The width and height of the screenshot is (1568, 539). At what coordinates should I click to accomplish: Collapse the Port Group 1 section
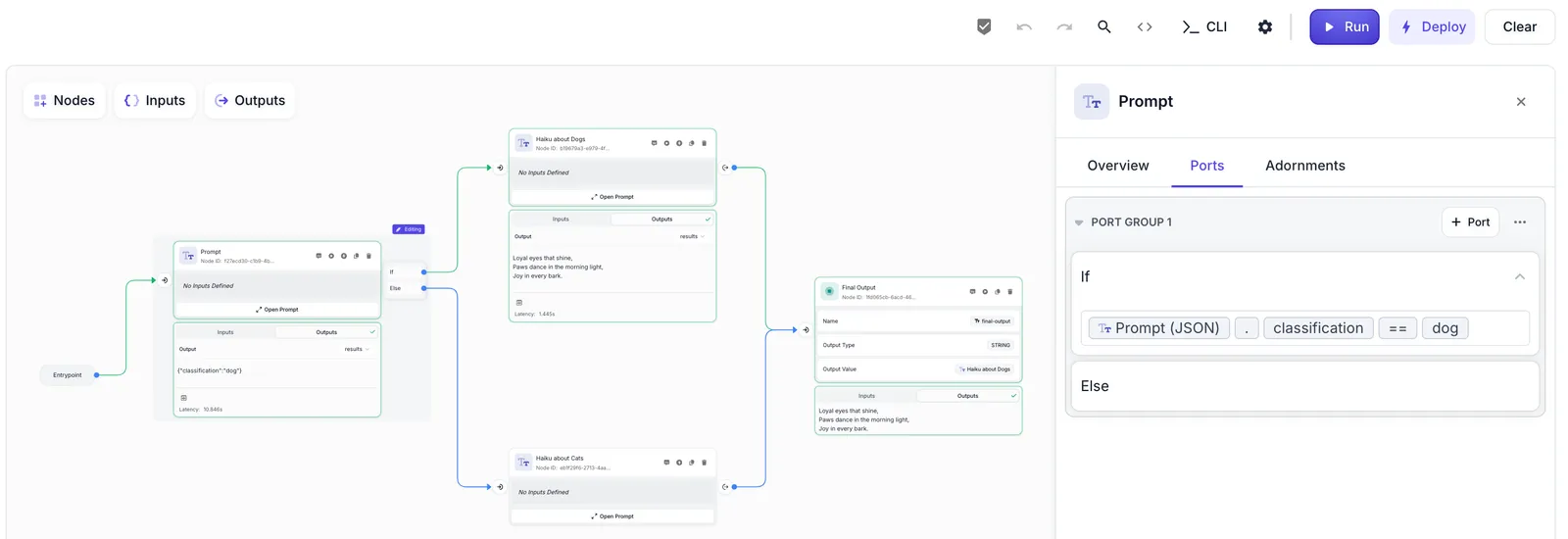1079,222
